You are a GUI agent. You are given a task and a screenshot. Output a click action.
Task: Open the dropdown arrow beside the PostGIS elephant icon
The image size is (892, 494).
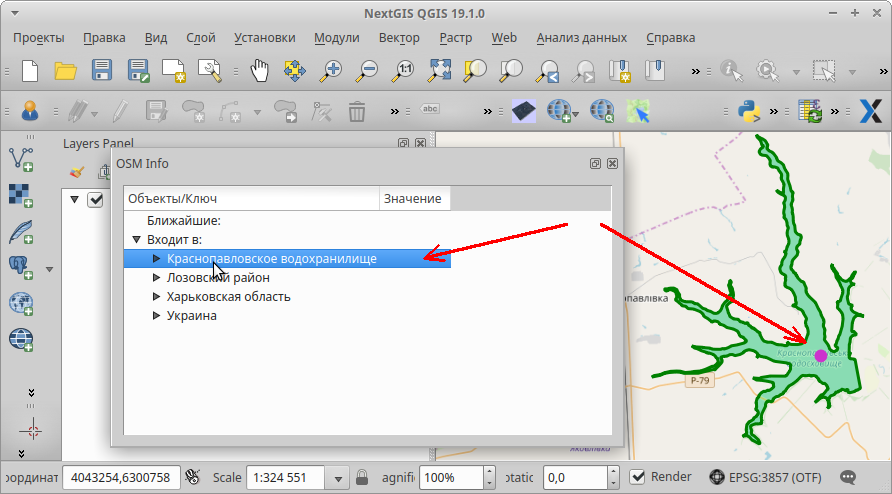(x=49, y=269)
